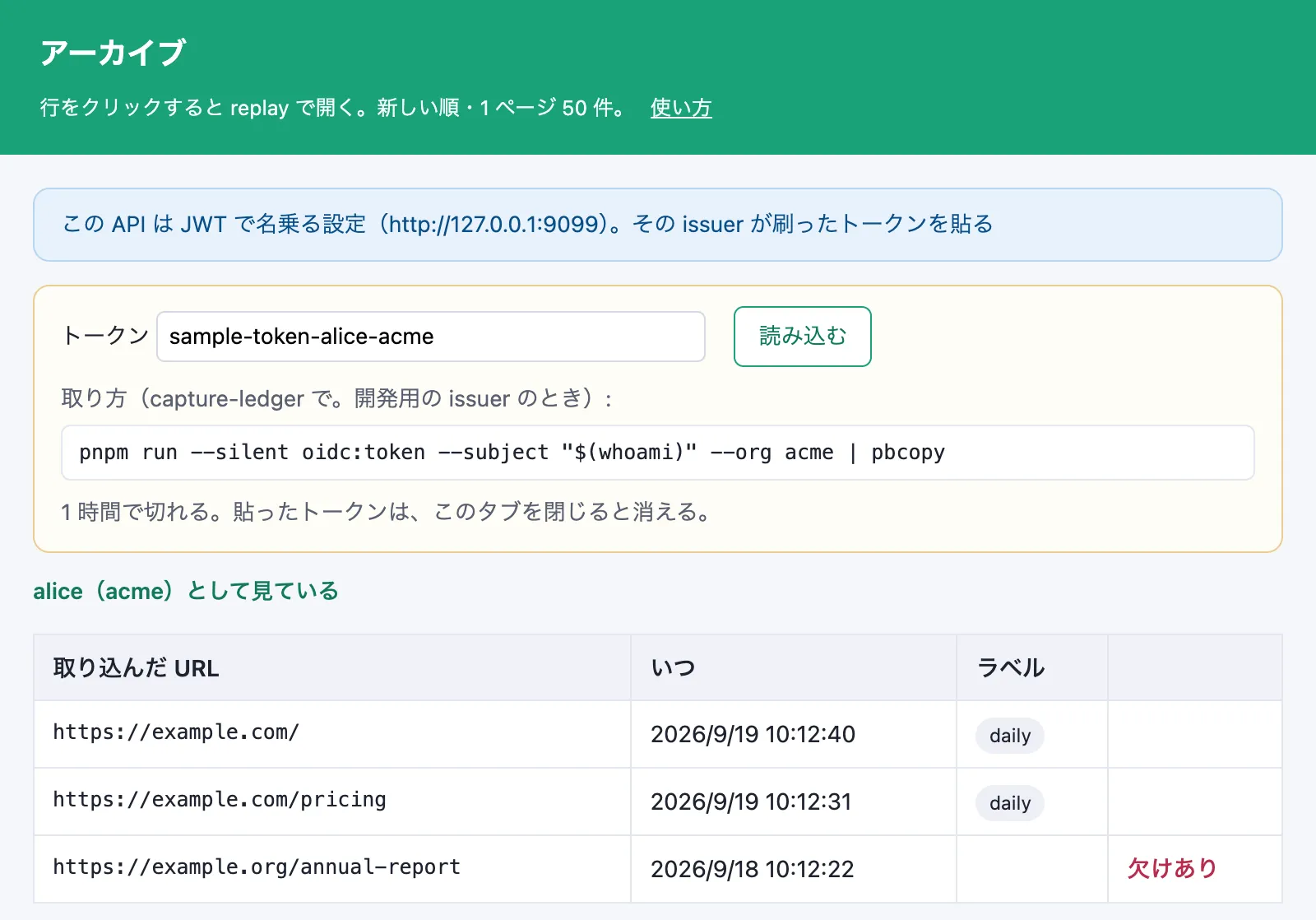The image size is (1316, 920).
Task: Open the https://example.com/pricing capture row
Action: click(x=658, y=802)
